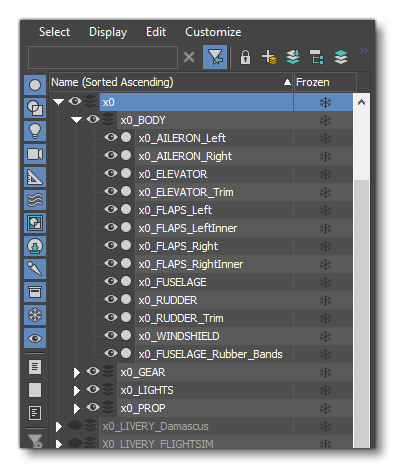This screenshot has height=468, width=395.
Task: Click the Create New Layer plus icon
Action: (269, 57)
